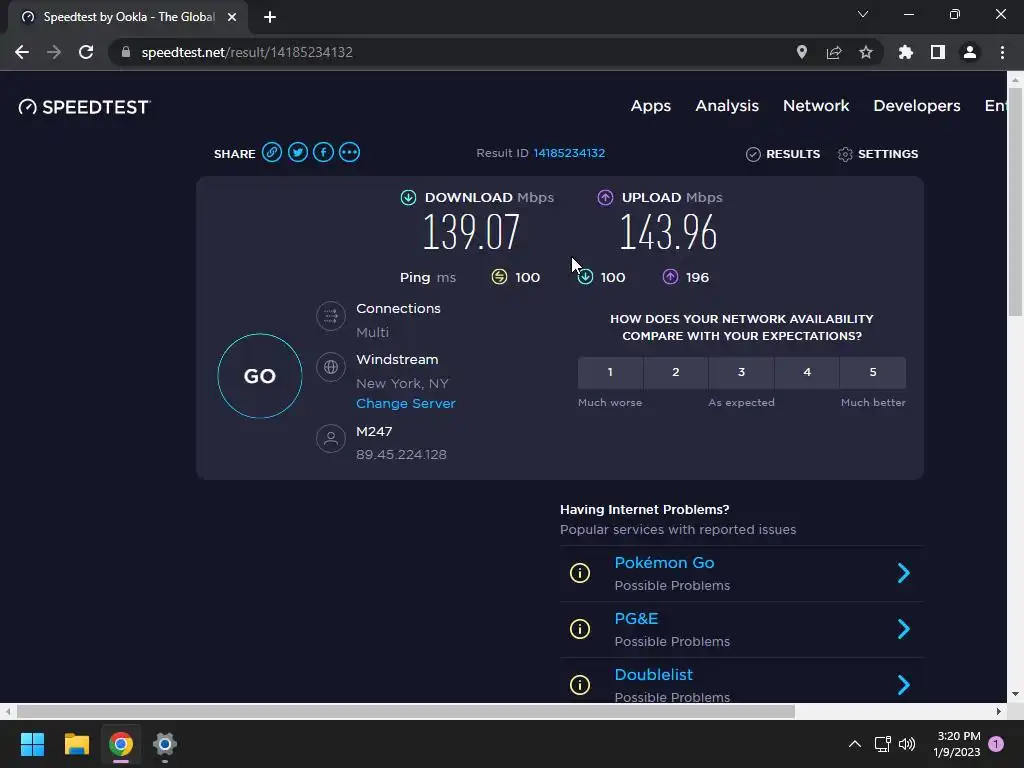The image size is (1024, 768).
Task: Share the result on Facebook
Action: tap(323, 152)
